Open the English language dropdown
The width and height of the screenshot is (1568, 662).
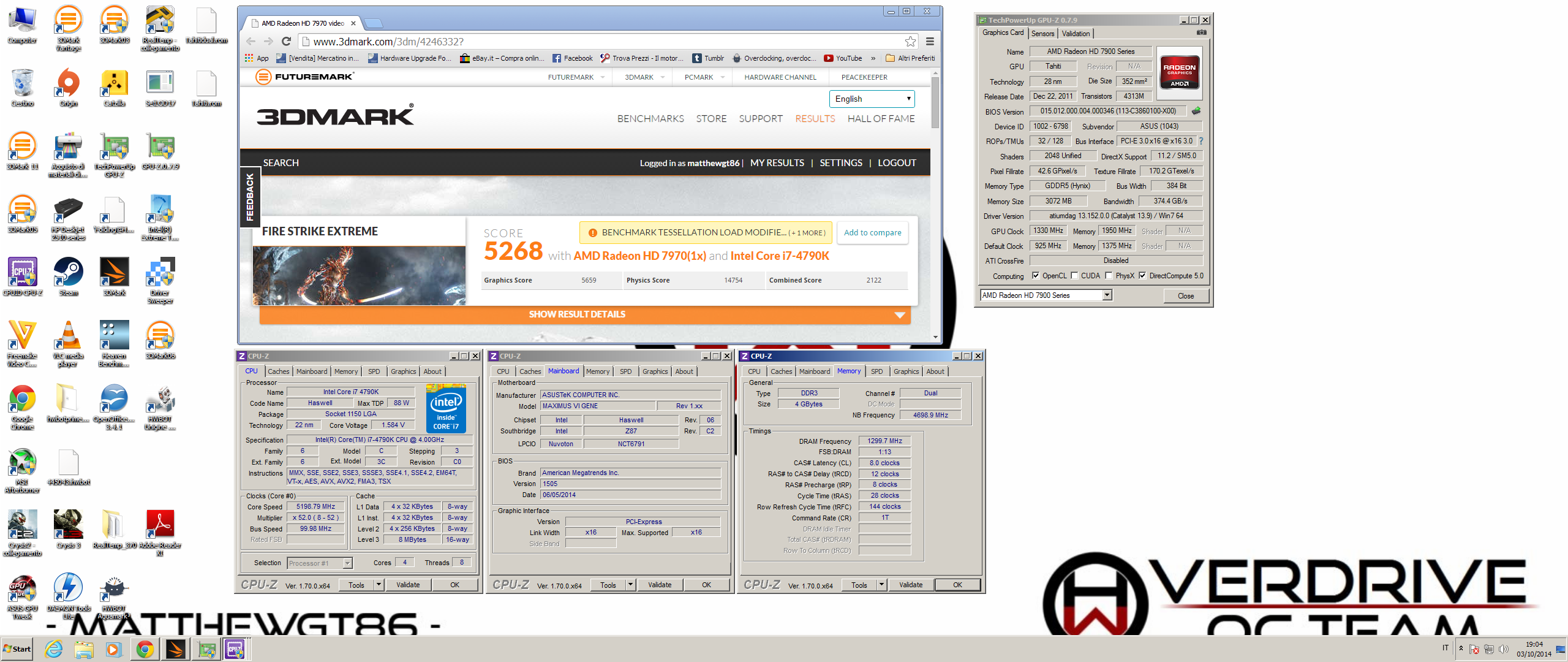[x=872, y=99]
